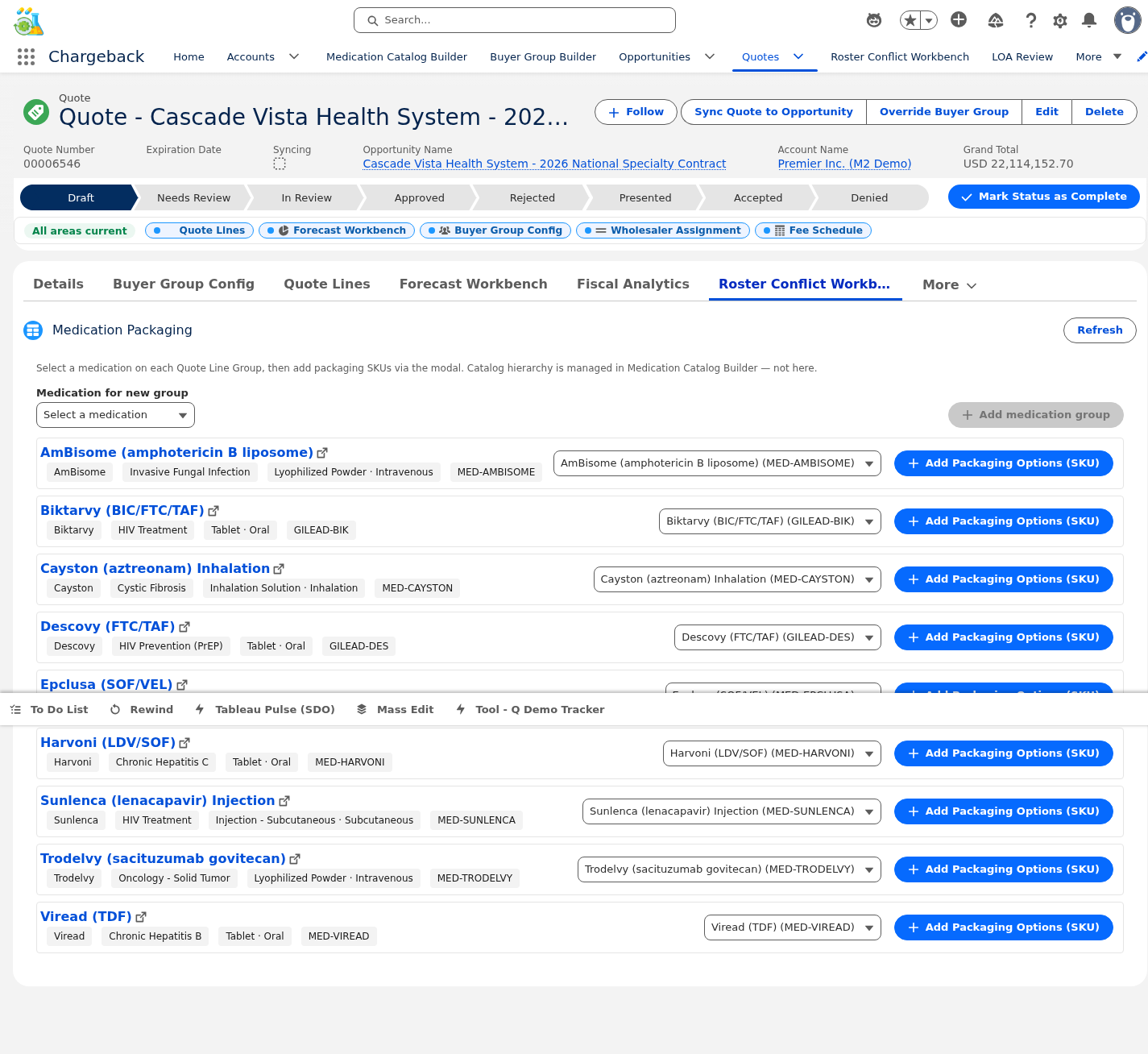Open the Cascade Vista Health System opportunity link
Image resolution: width=1148 pixels, height=1054 pixels.
tap(545, 164)
